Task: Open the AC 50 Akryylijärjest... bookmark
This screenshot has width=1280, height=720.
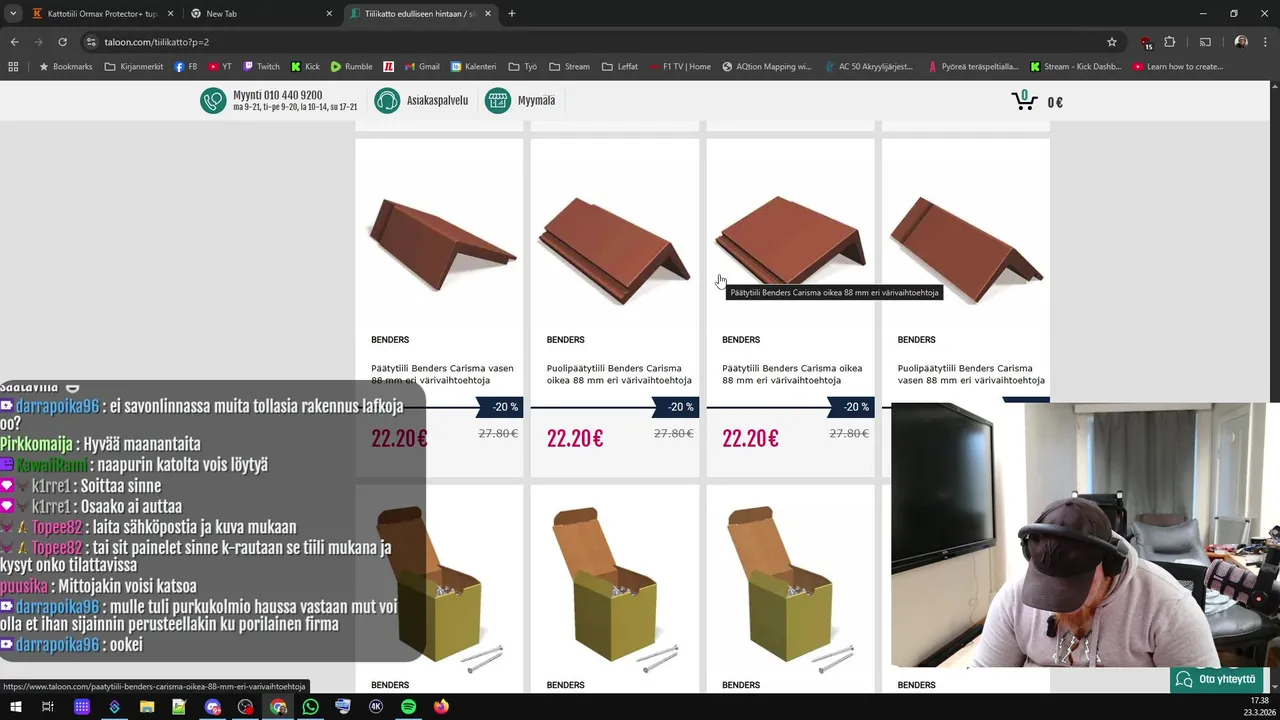Action: (870, 67)
